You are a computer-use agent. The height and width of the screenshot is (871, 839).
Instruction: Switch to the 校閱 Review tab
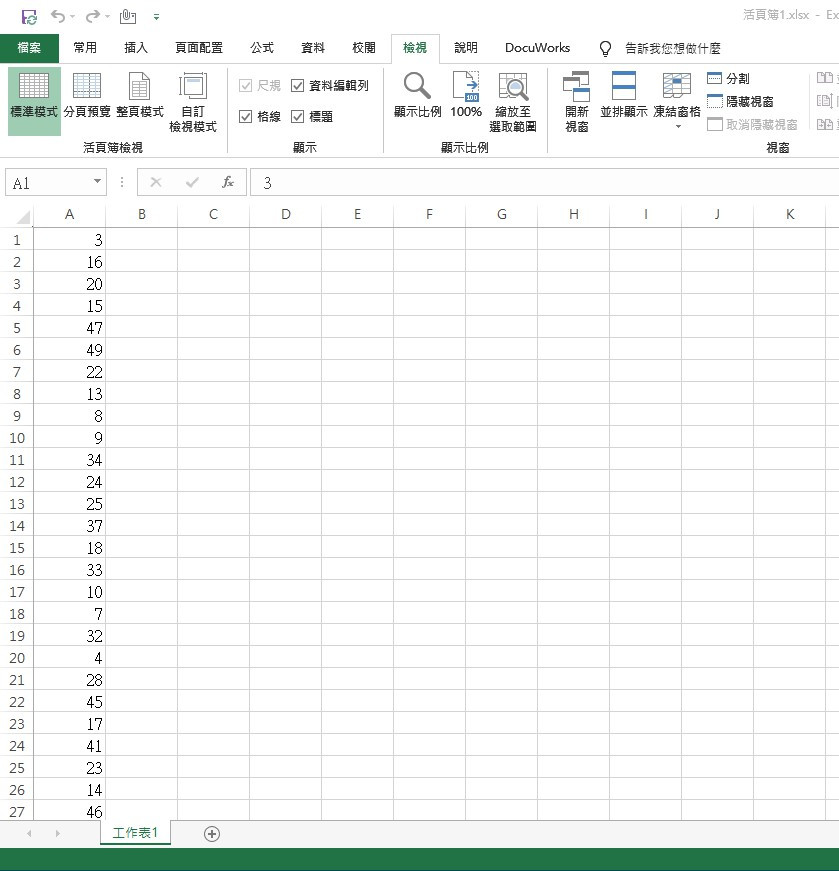(x=364, y=48)
